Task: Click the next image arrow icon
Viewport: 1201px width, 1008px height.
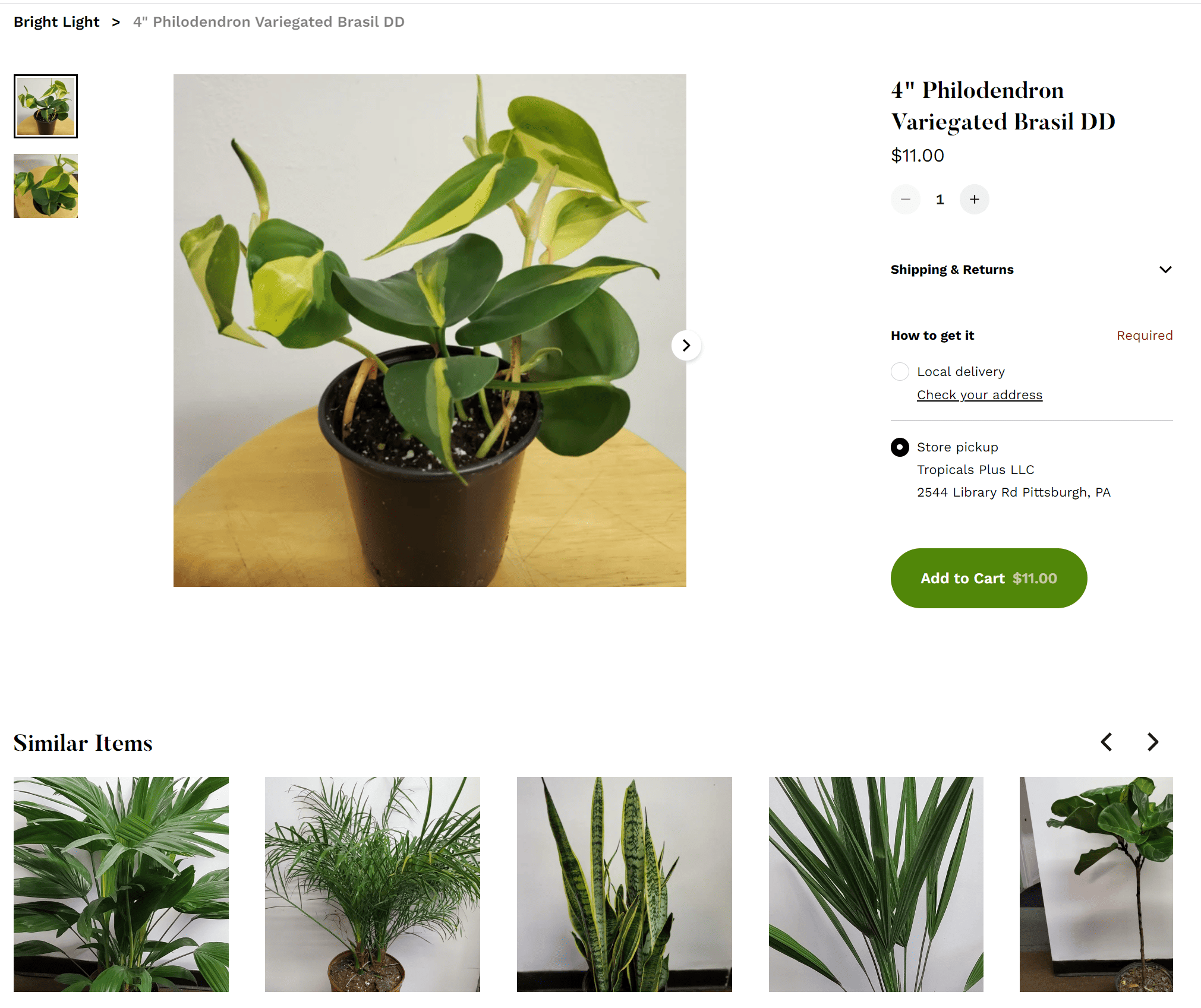Action: (686, 345)
